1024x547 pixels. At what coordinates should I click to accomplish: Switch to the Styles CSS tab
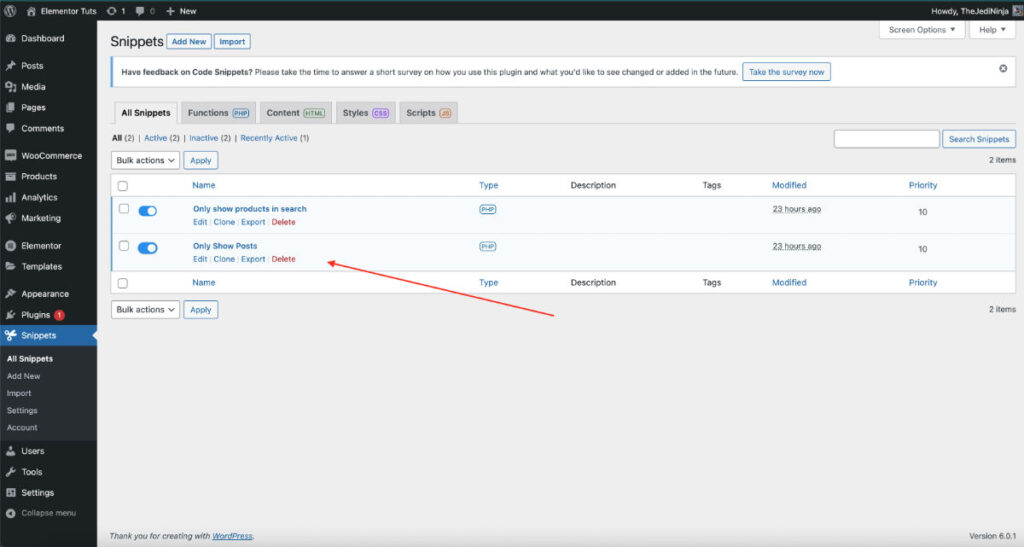tap(366, 113)
